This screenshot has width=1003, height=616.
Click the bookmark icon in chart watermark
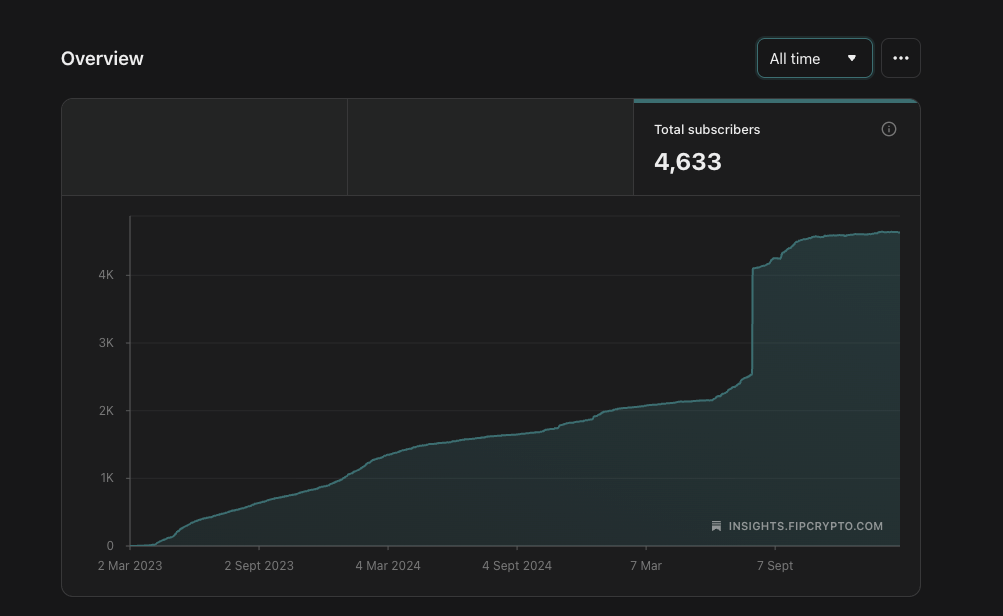(x=716, y=526)
